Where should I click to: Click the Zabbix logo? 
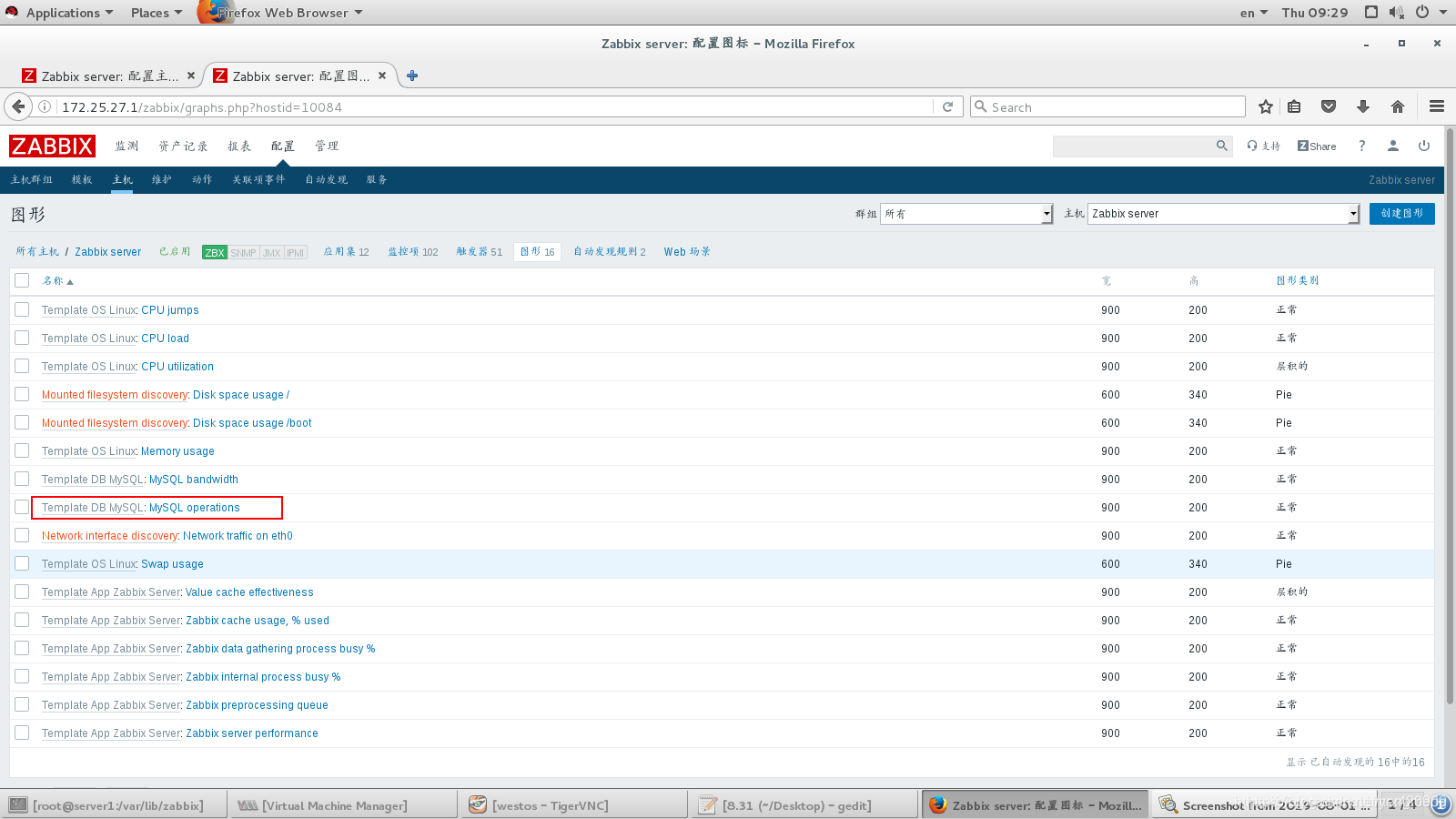click(x=52, y=146)
